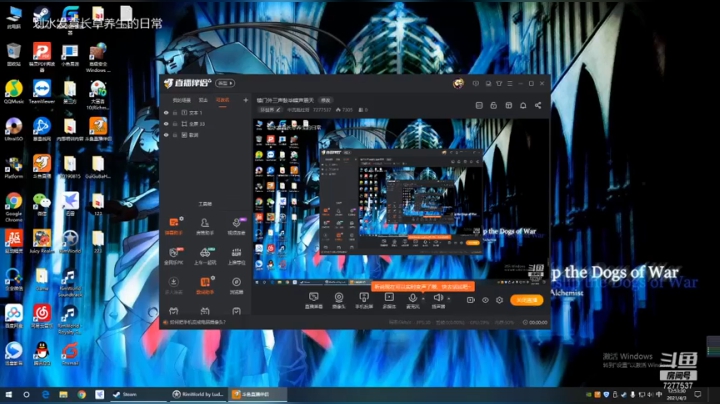Open the T-shirt skin icon in title bar
This screenshot has height=404, width=720.
tap(499, 84)
